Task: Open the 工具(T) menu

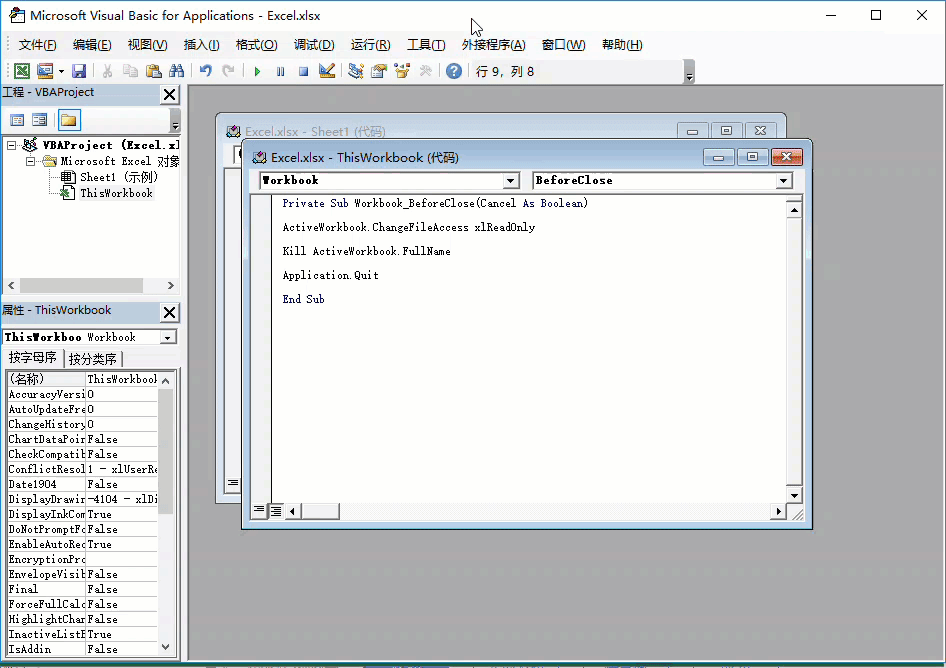Action: click(x=426, y=45)
